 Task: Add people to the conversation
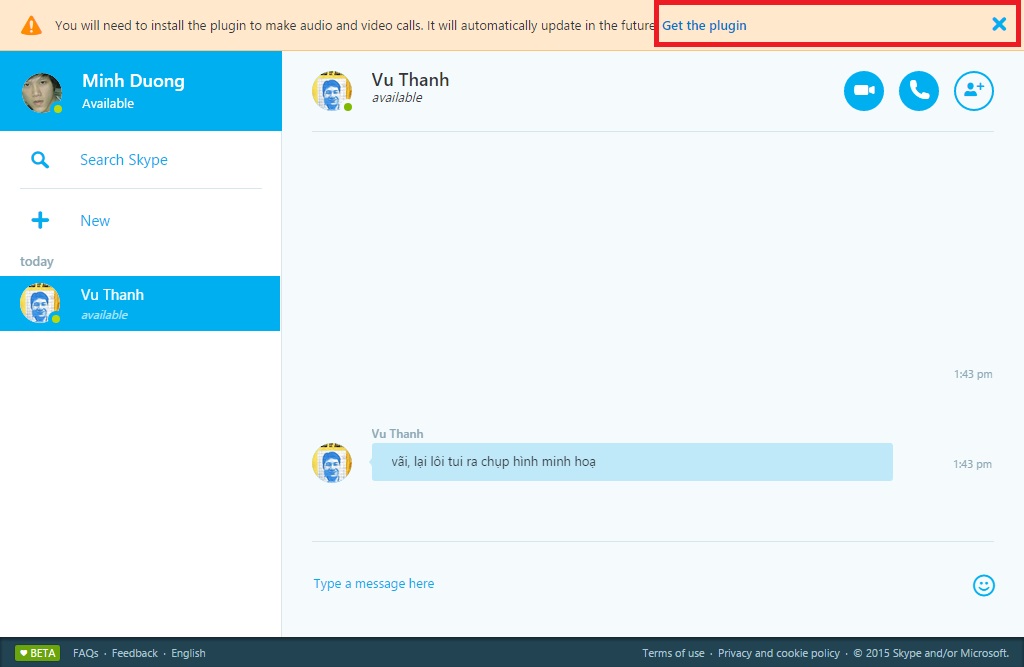(973, 91)
